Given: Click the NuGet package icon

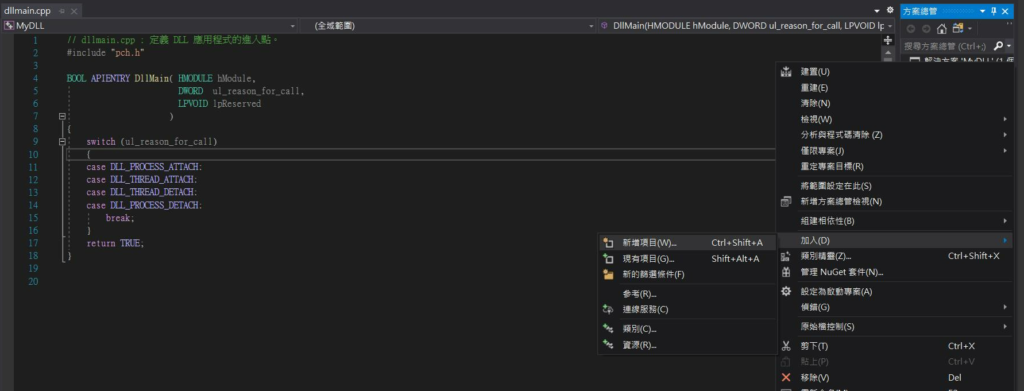Looking at the screenshot, I should tap(786, 272).
